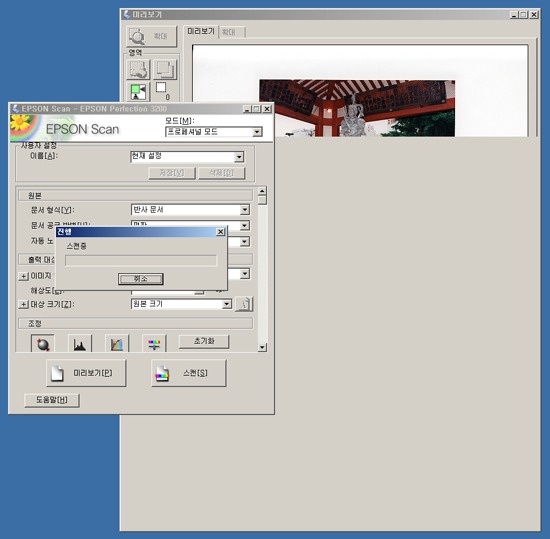Click the zoom (확대) magnifier button in the preview window
550x539 pixels.
[151, 36]
